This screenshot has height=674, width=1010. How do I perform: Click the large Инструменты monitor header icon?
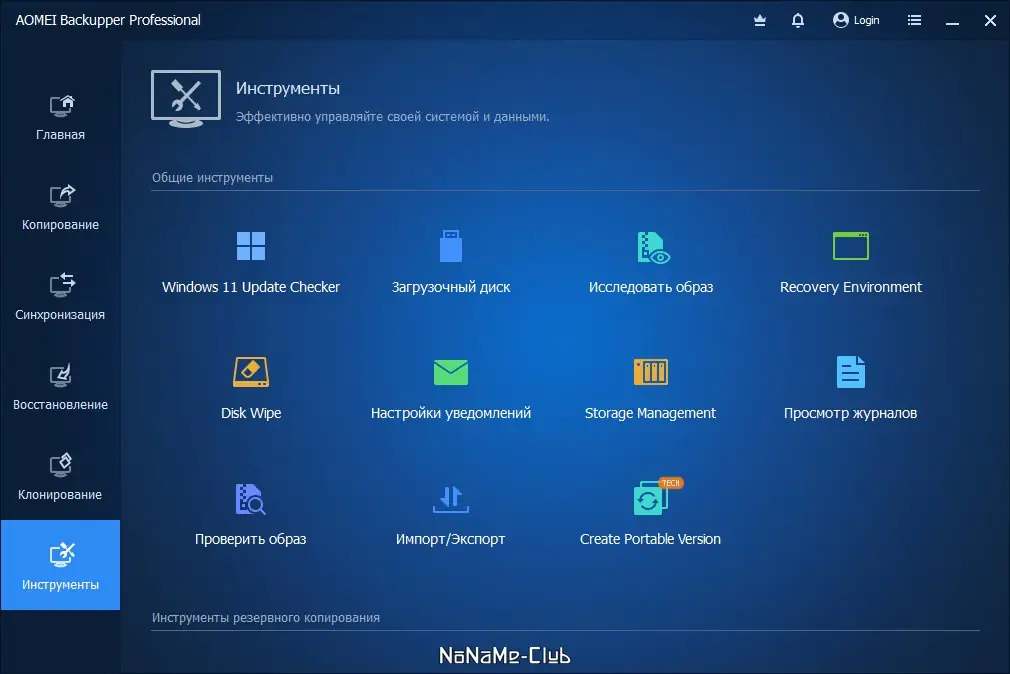[x=186, y=99]
